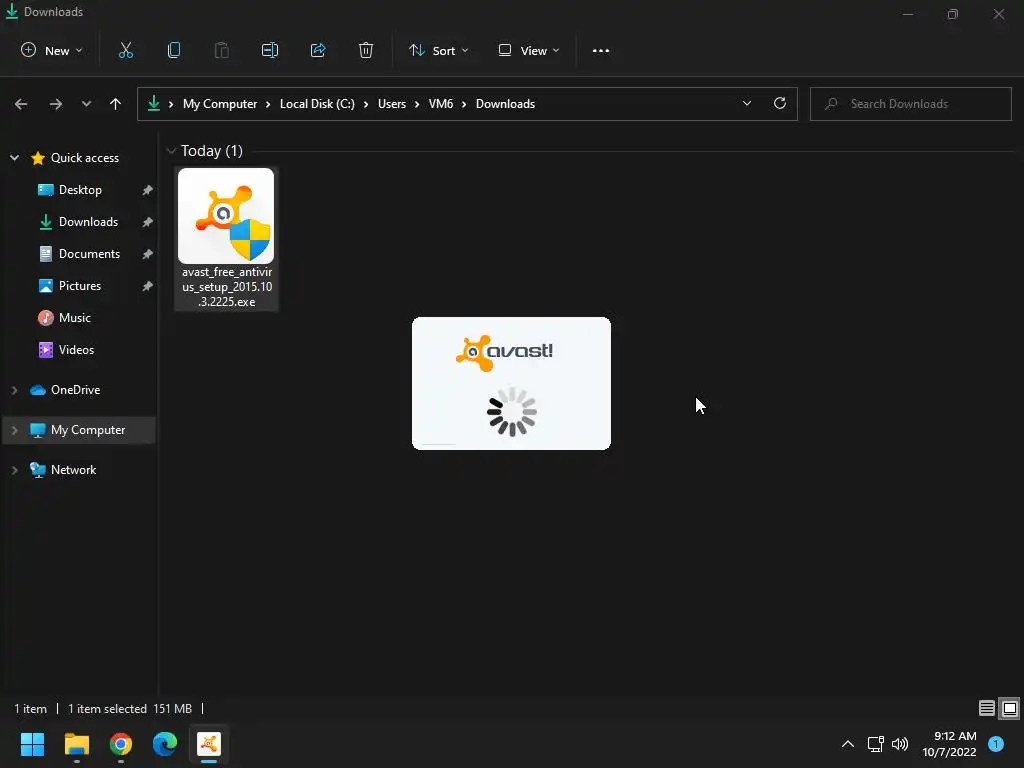This screenshot has height=768, width=1024.
Task: Click Quick access label
Action: coord(85,157)
